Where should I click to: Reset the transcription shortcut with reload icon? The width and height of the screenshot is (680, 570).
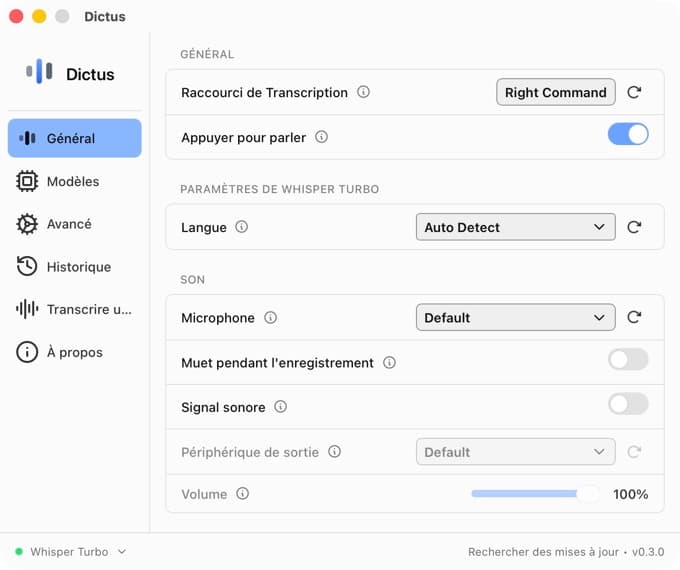634,92
